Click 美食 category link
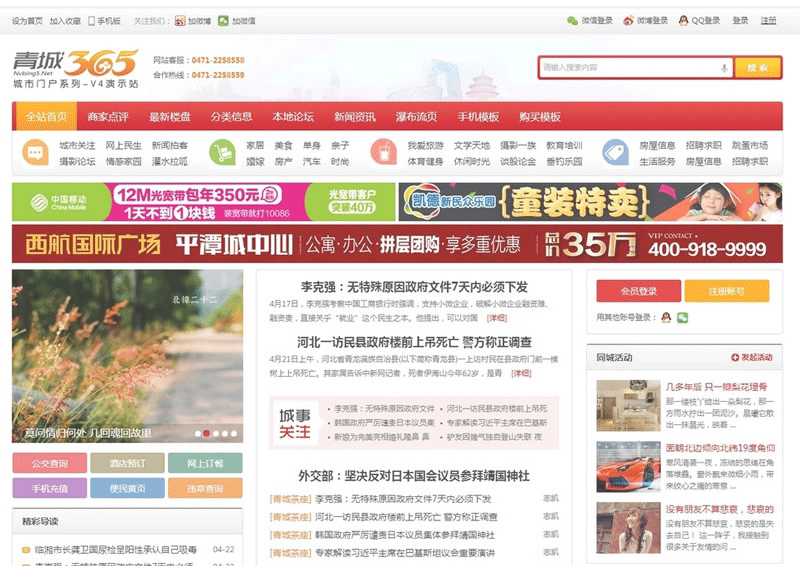The height and width of the screenshot is (566, 800). coord(283,145)
